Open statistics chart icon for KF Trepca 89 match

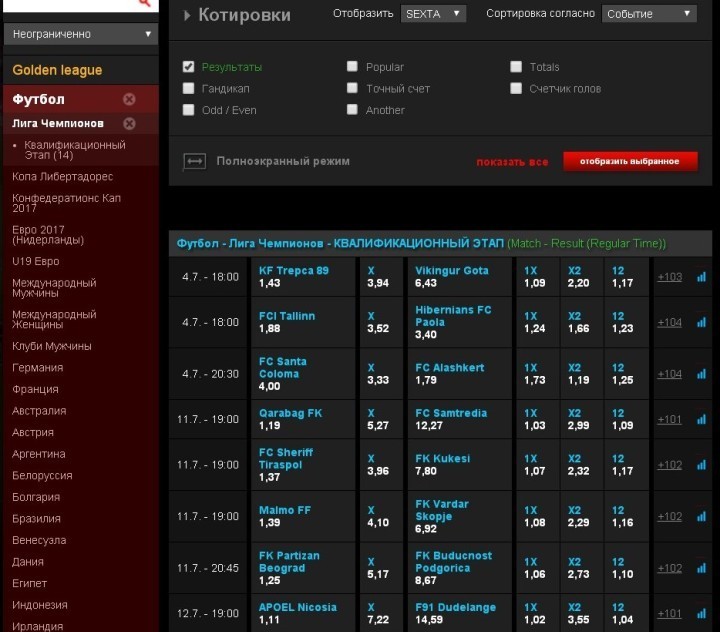click(701, 277)
